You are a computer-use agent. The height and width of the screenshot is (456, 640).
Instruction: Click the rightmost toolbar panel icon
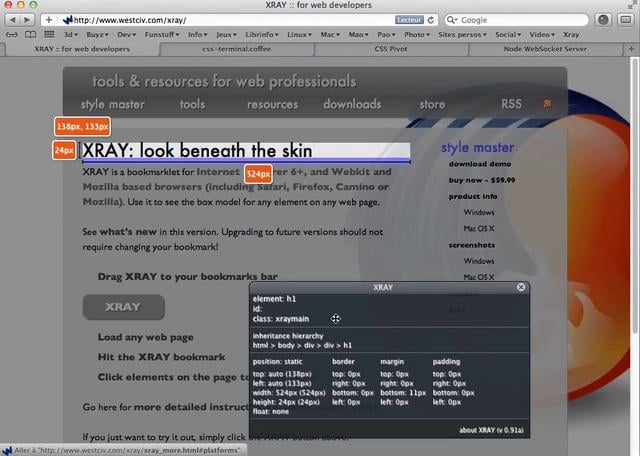[626, 20]
